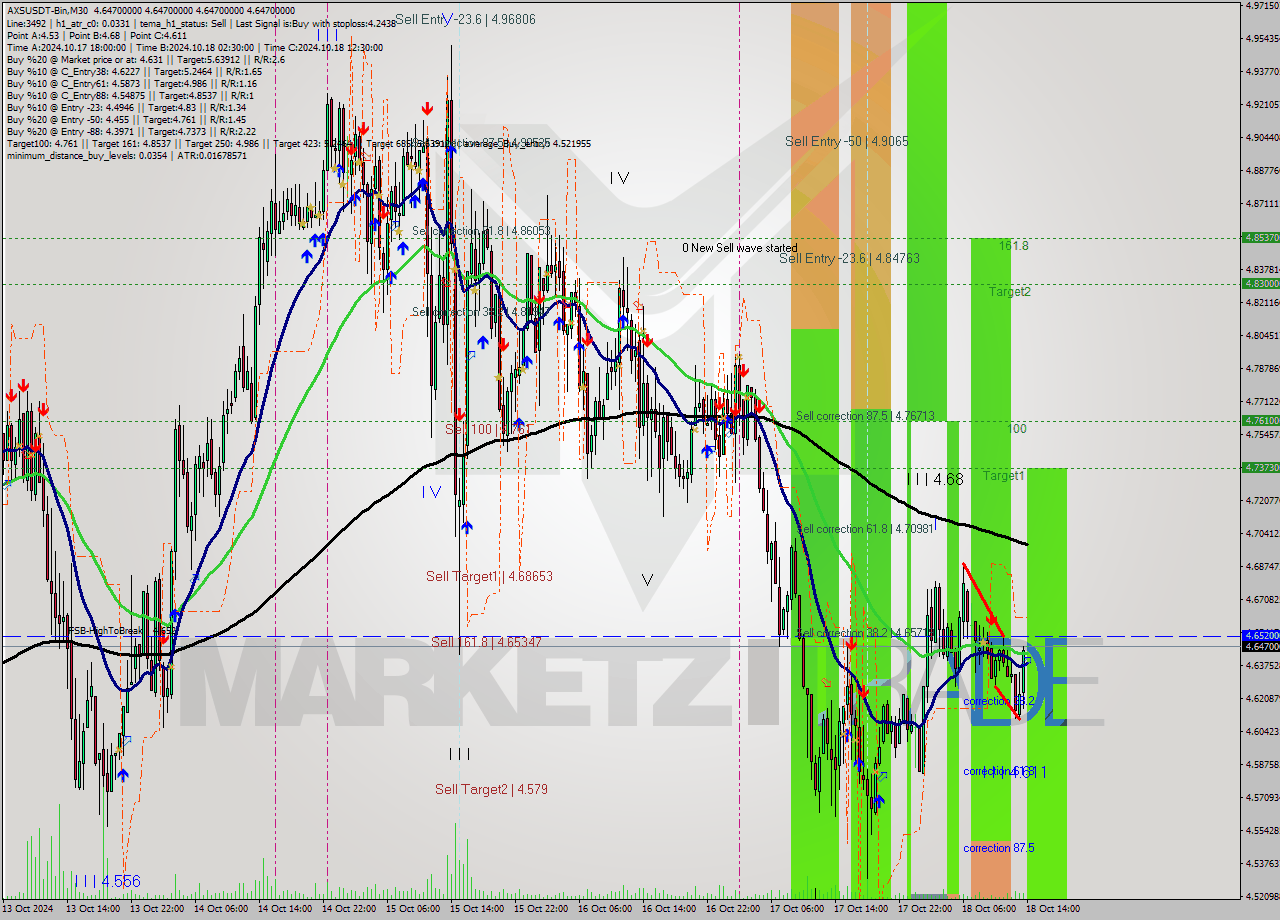Viewport: 1280px width, 920px height.
Task: Click the '13 Oct 22:00' time axis label
Action: (x=156, y=909)
